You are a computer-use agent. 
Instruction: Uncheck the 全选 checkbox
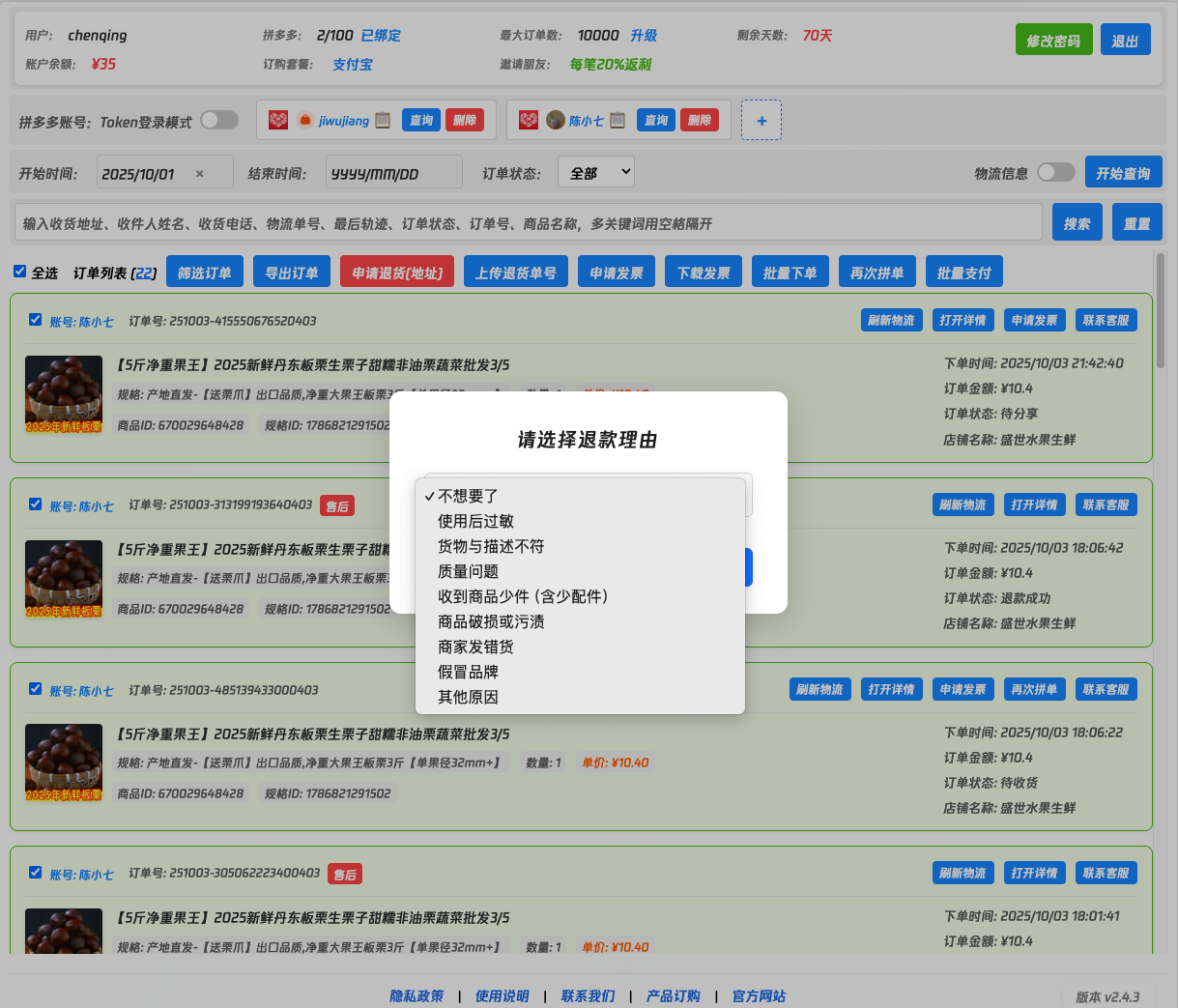19,272
